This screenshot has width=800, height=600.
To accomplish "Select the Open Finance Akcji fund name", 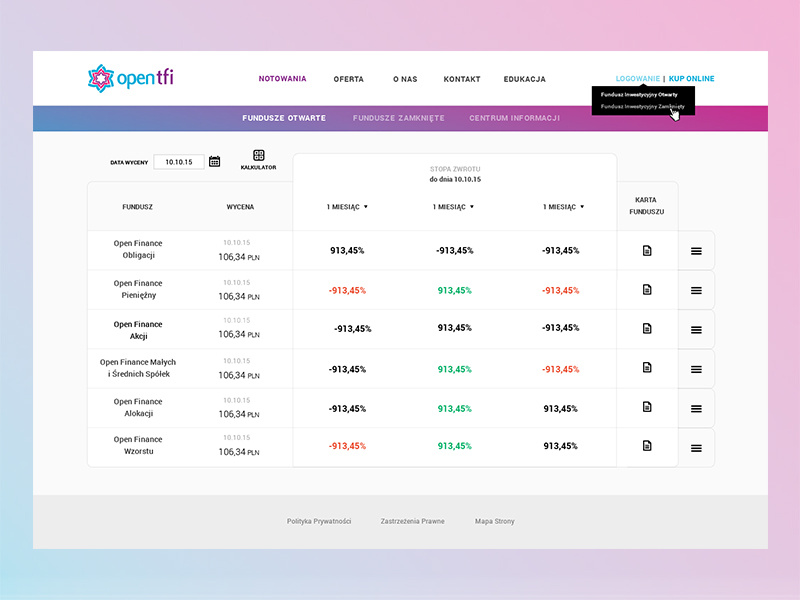I will click(138, 330).
